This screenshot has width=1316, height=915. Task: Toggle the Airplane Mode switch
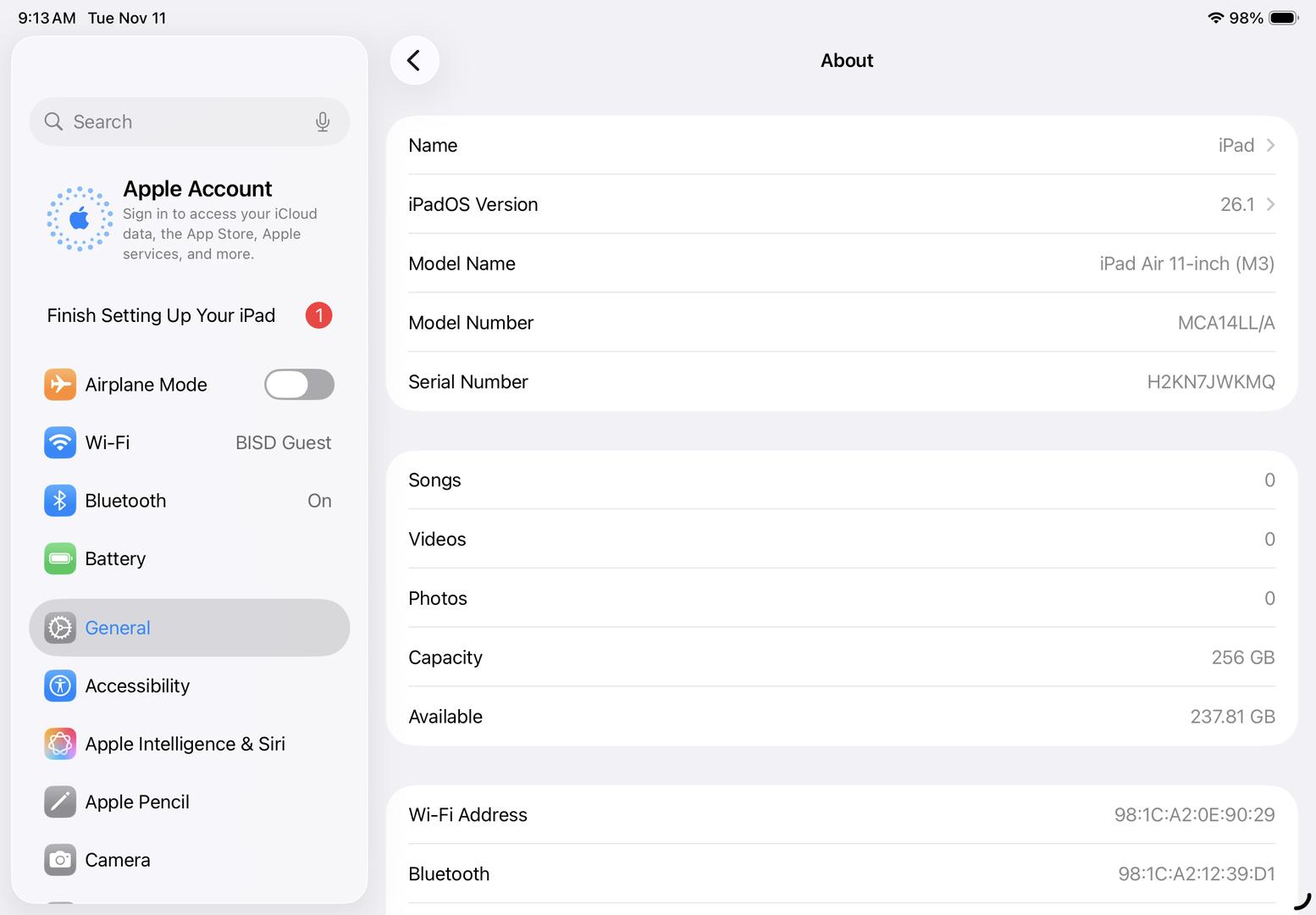299,385
